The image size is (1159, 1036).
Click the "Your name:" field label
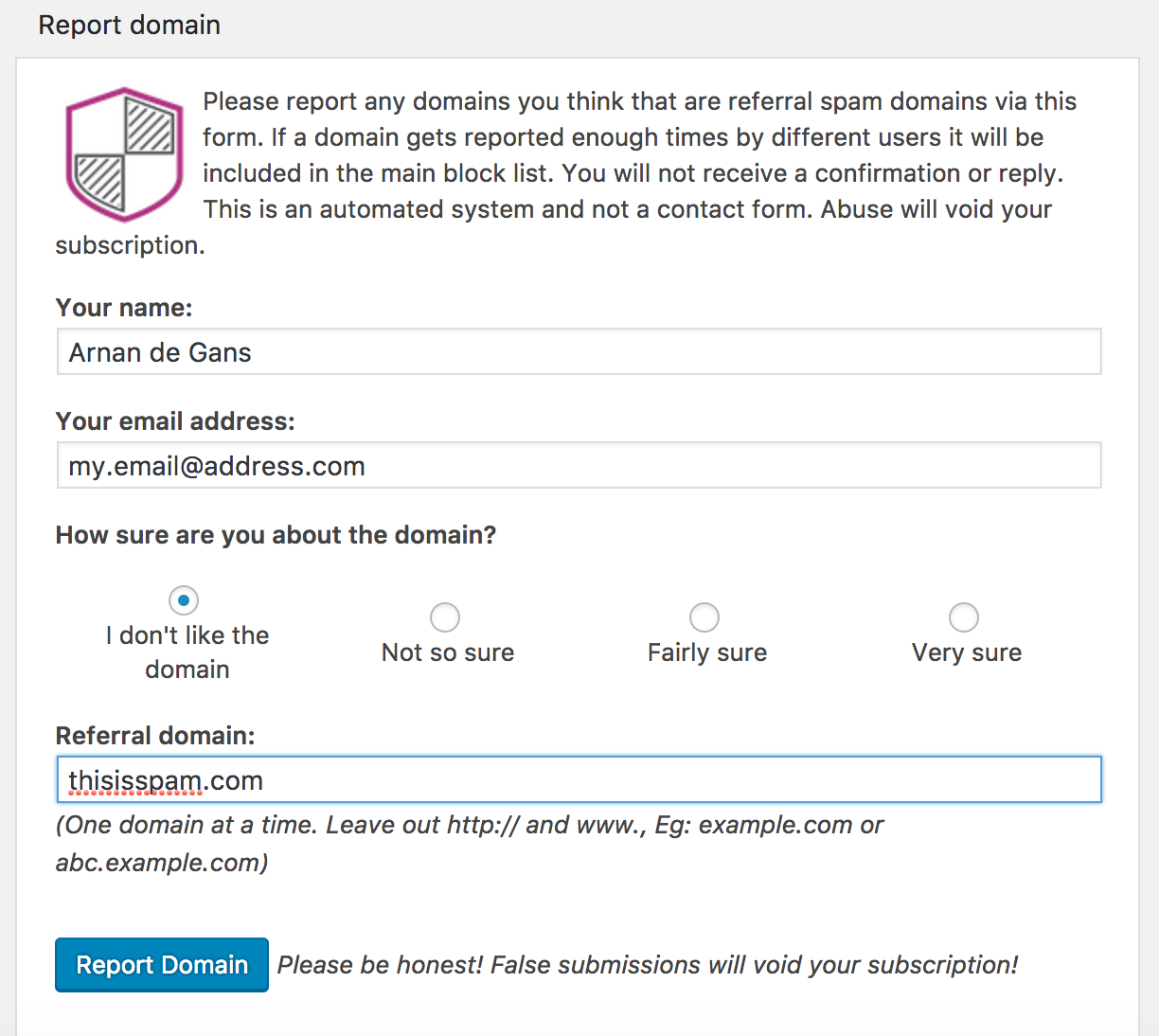124,308
